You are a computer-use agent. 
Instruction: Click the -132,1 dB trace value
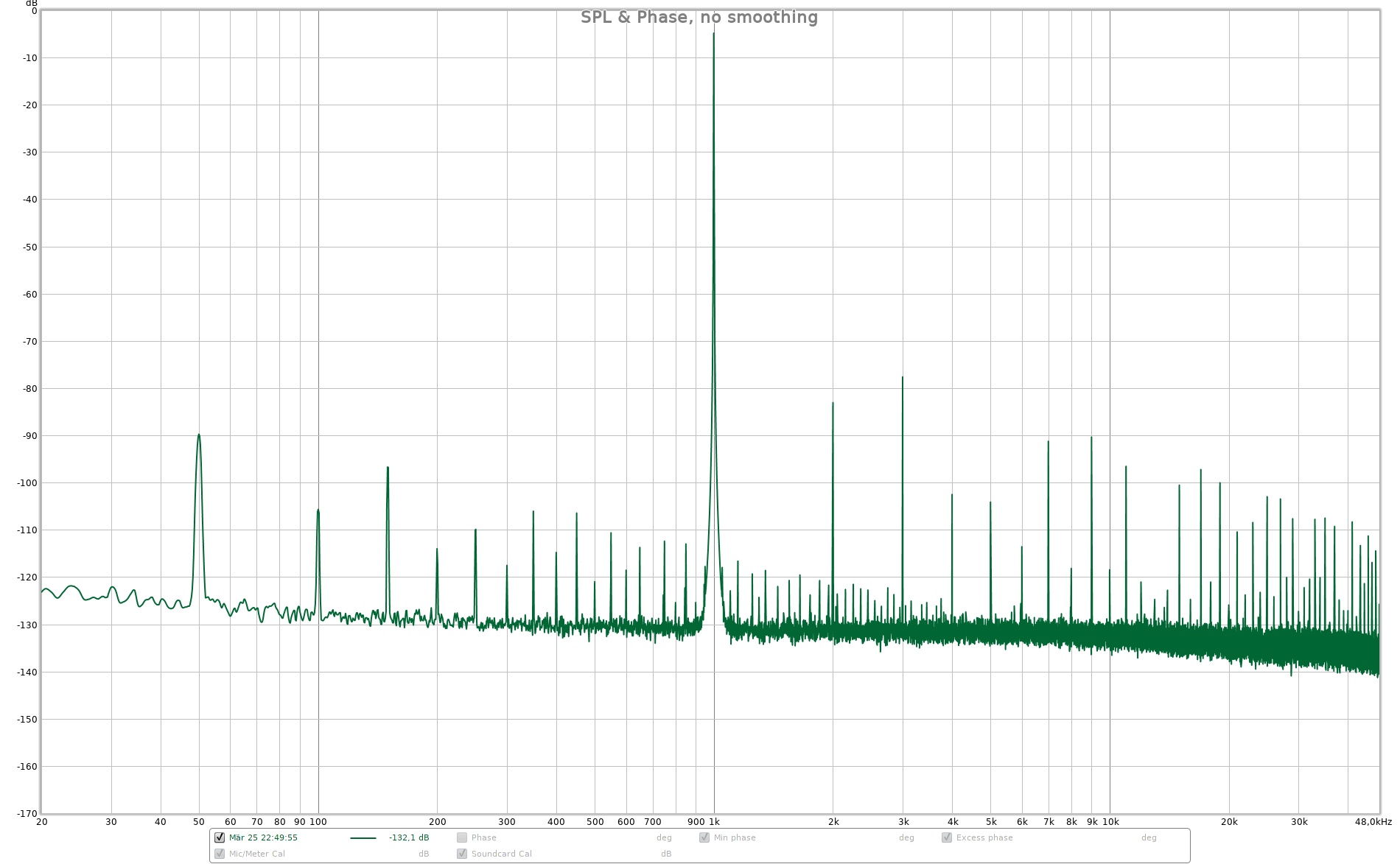[409, 837]
